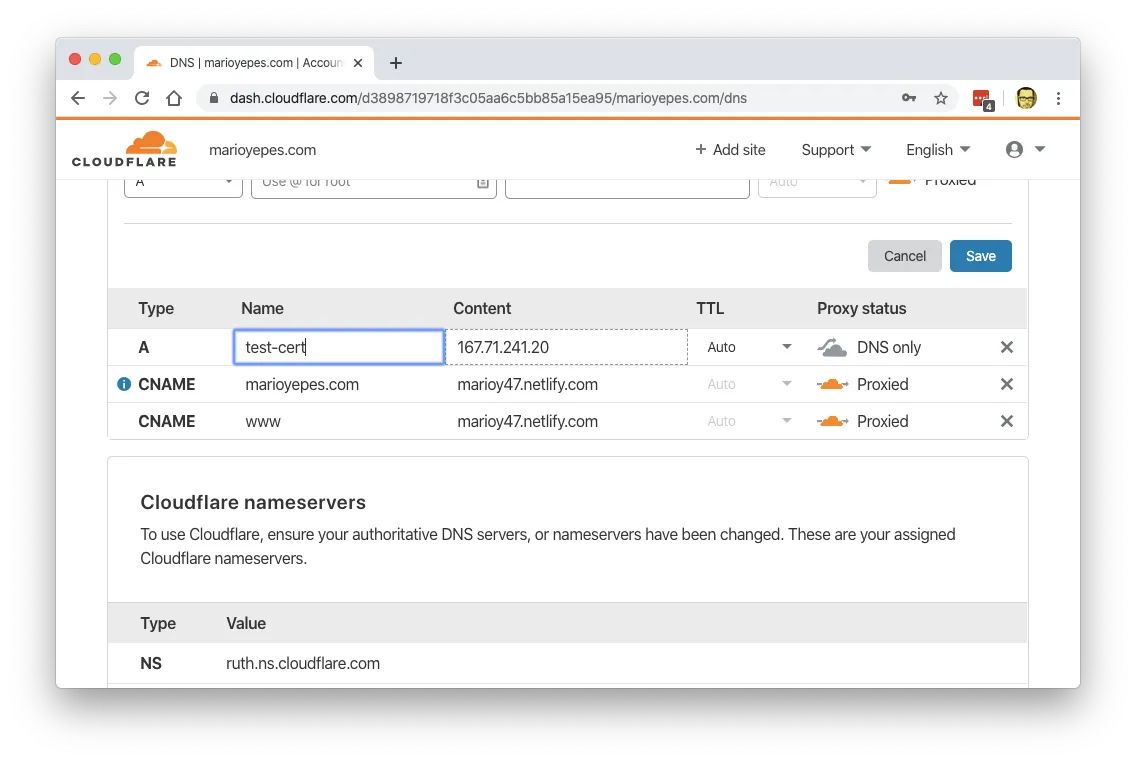
Task: Open the red extension icon with badge 4
Action: point(982,99)
